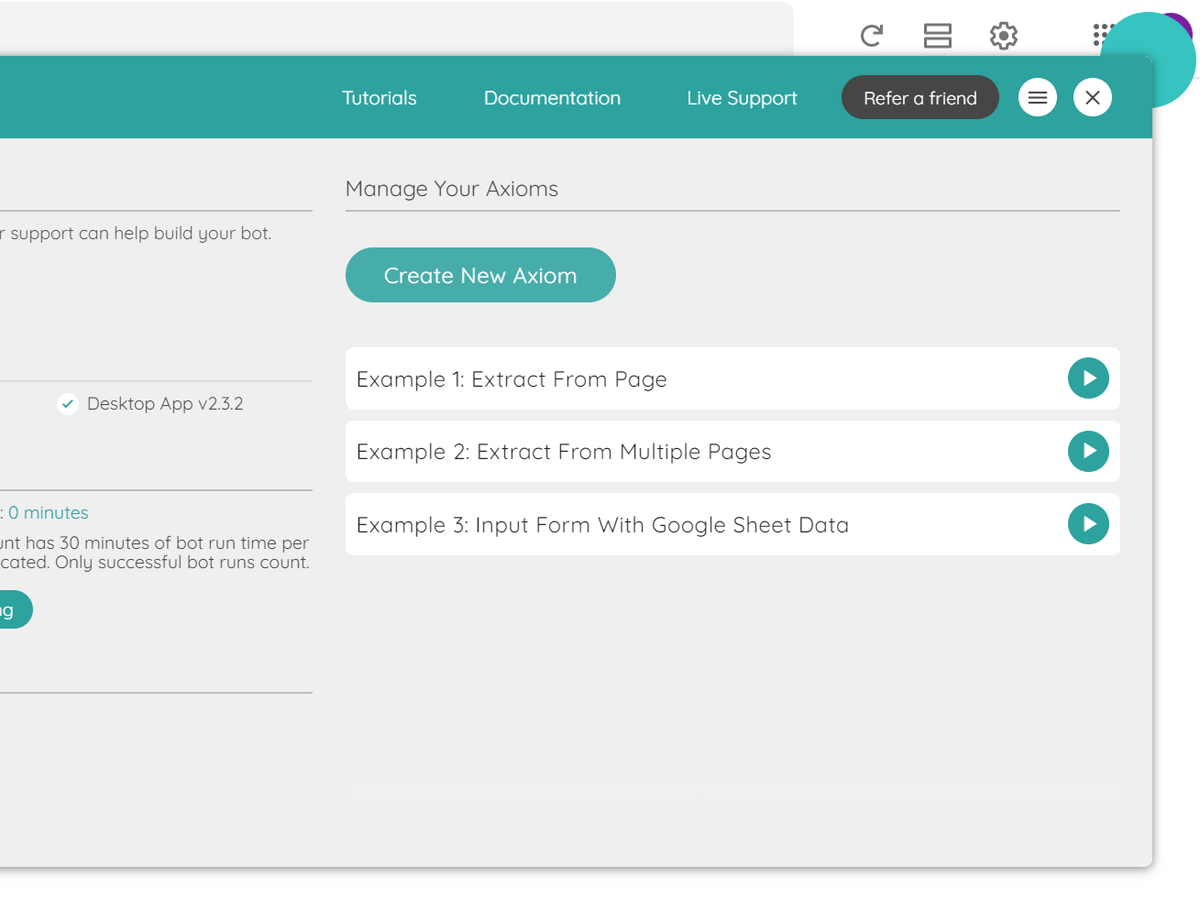Run Example 2: Extract From Multiple Pages
Viewport: 1200px width, 899px height.
(x=1088, y=451)
